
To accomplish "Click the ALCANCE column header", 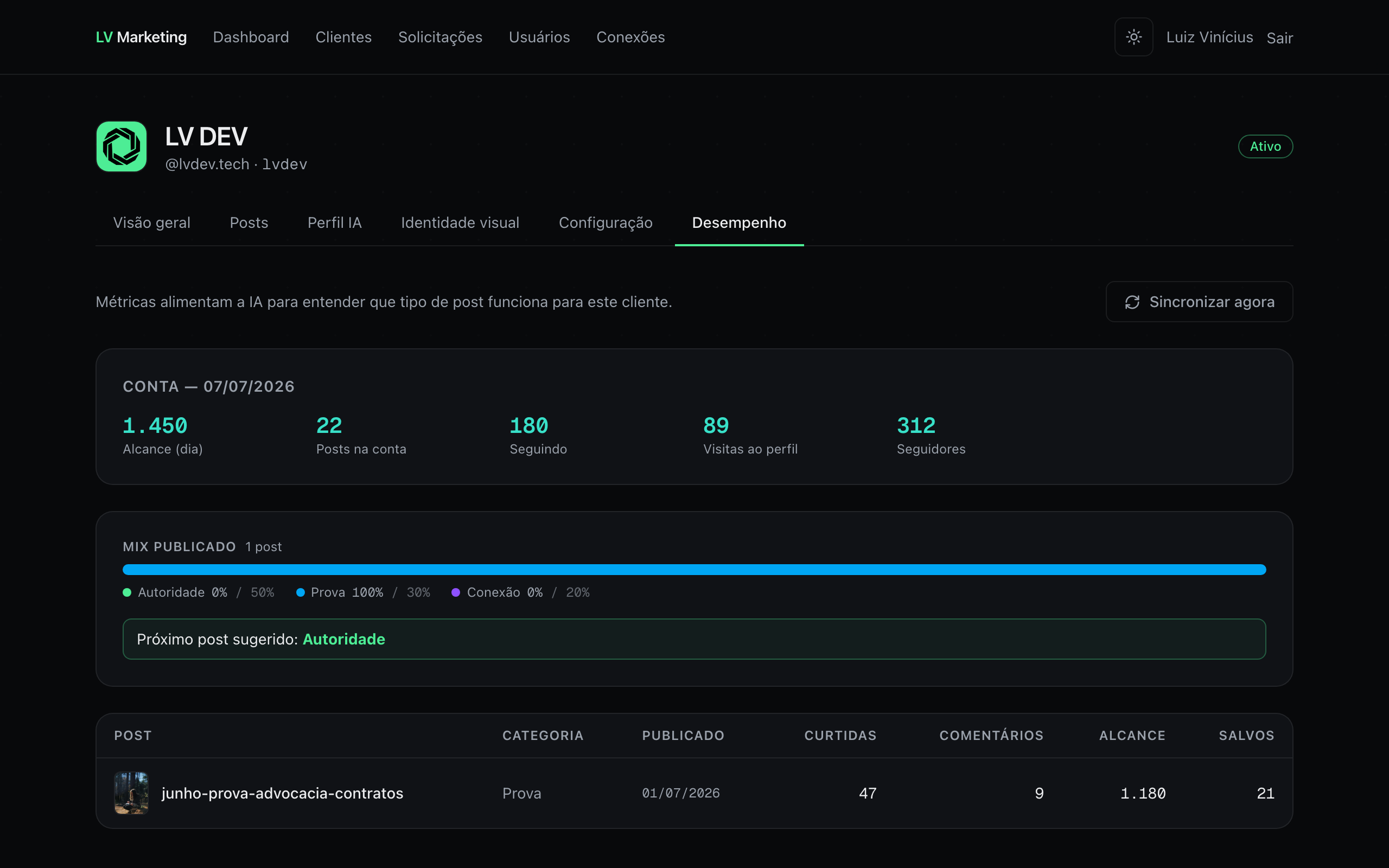I will [1132, 736].
